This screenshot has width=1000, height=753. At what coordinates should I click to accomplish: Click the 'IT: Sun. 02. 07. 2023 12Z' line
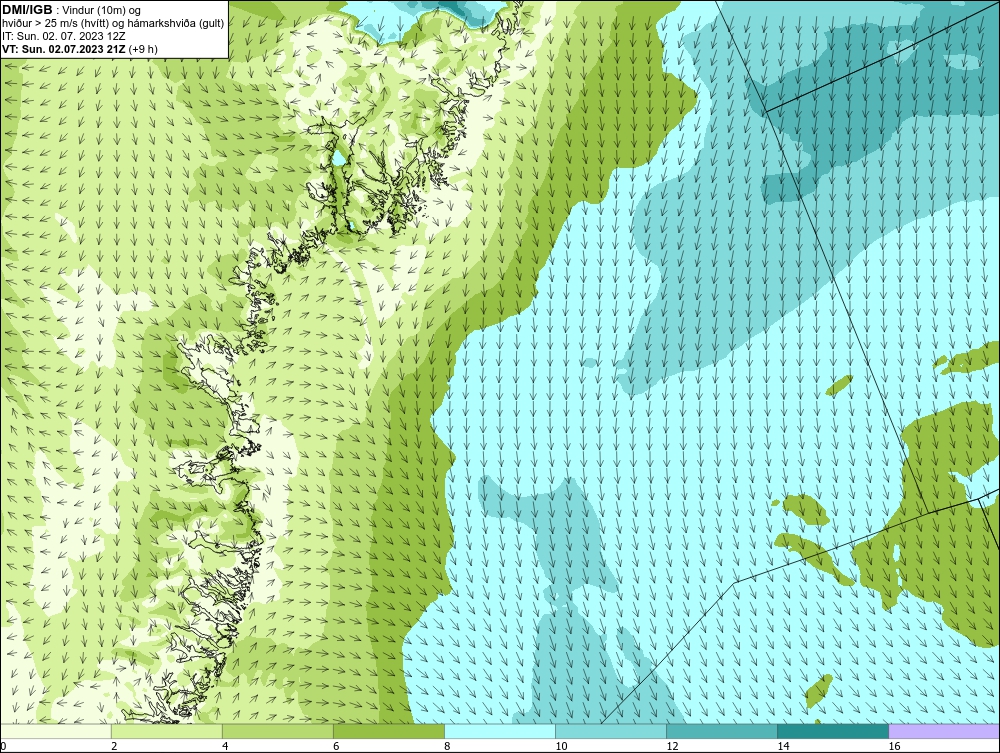pyautogui.click(x=64, y=36)
